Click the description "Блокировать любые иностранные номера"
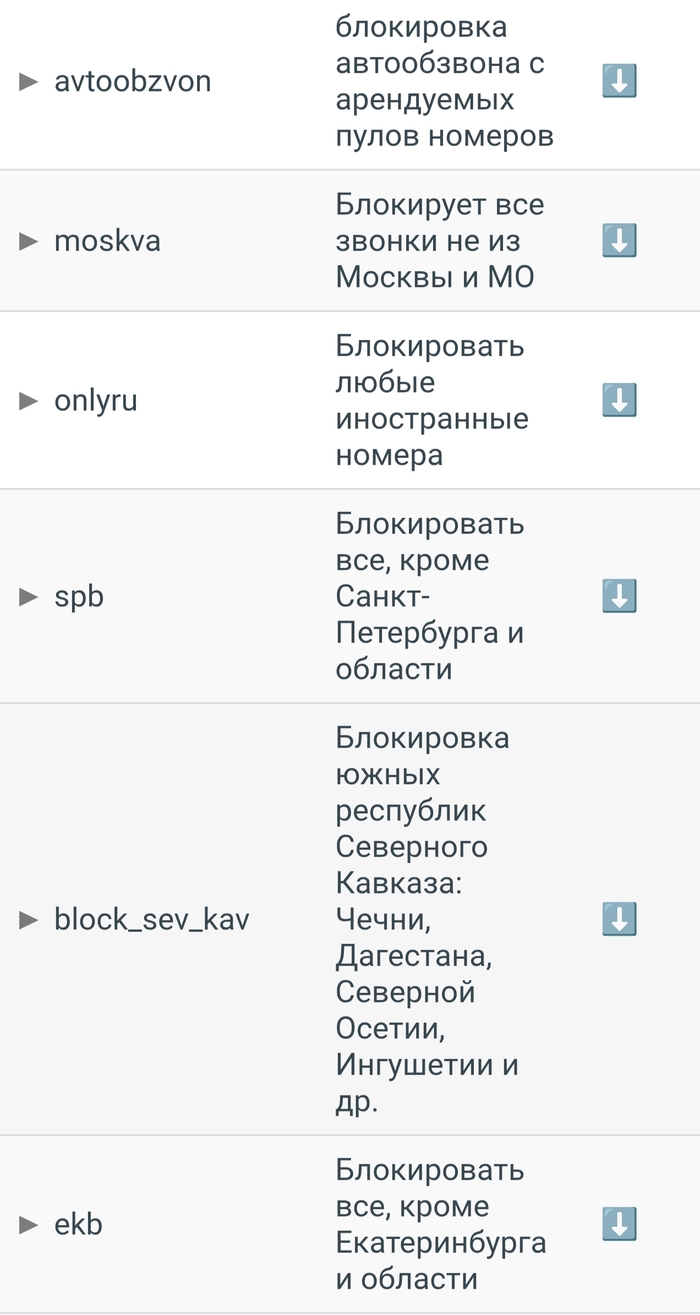Viewport: 700px width, 1315px height. [x=432, y=400]
